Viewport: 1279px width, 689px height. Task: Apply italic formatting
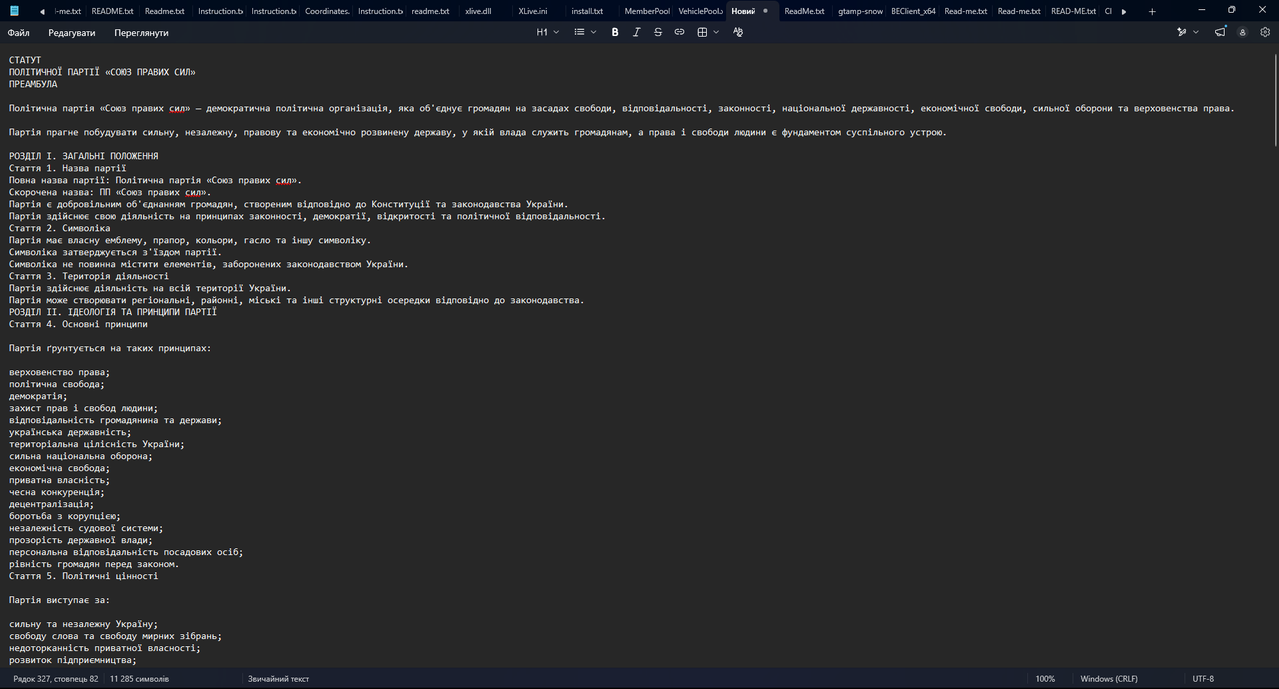(636, 32)
